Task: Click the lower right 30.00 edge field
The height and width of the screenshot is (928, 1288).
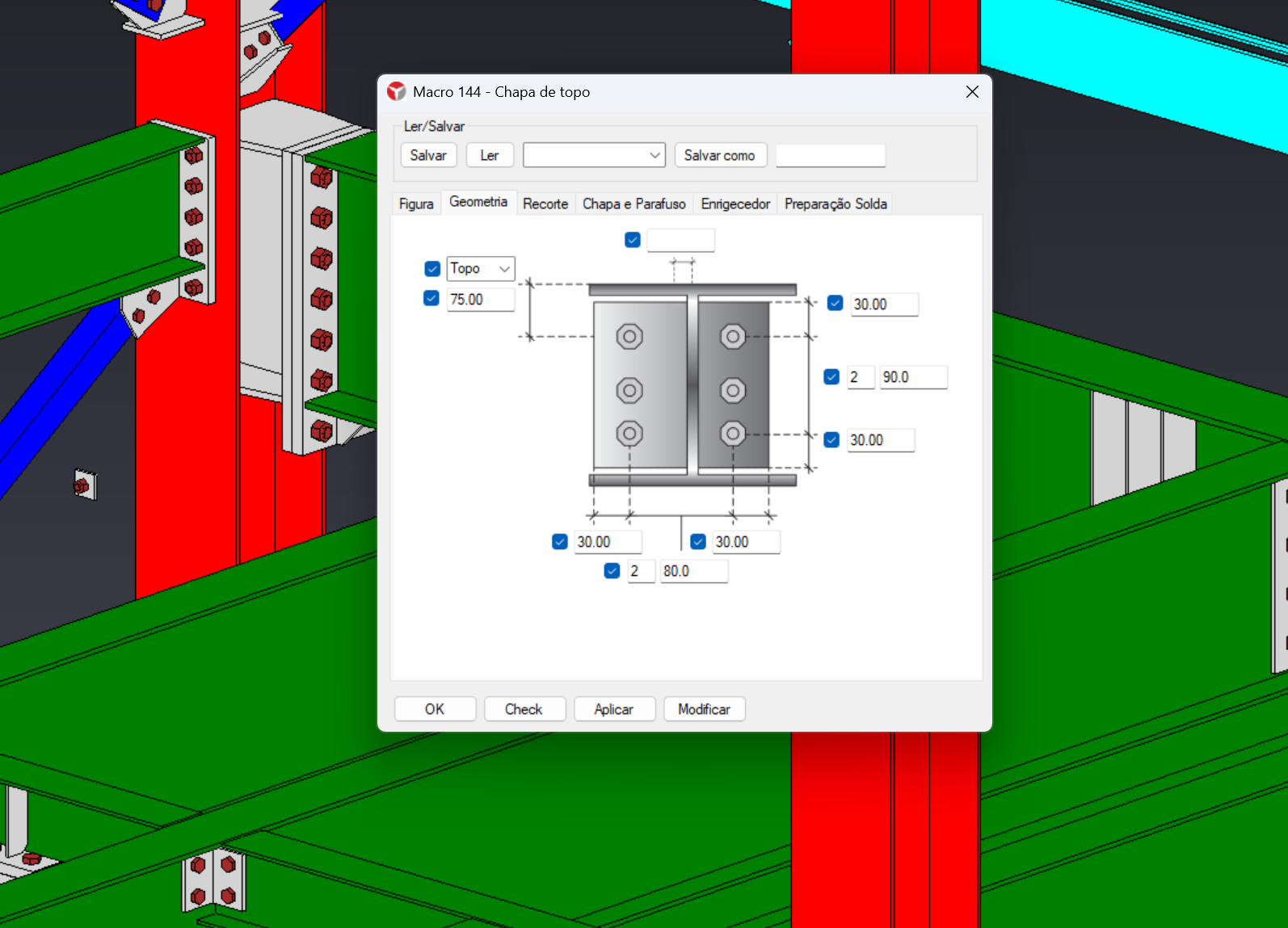Action: point(881,440)
